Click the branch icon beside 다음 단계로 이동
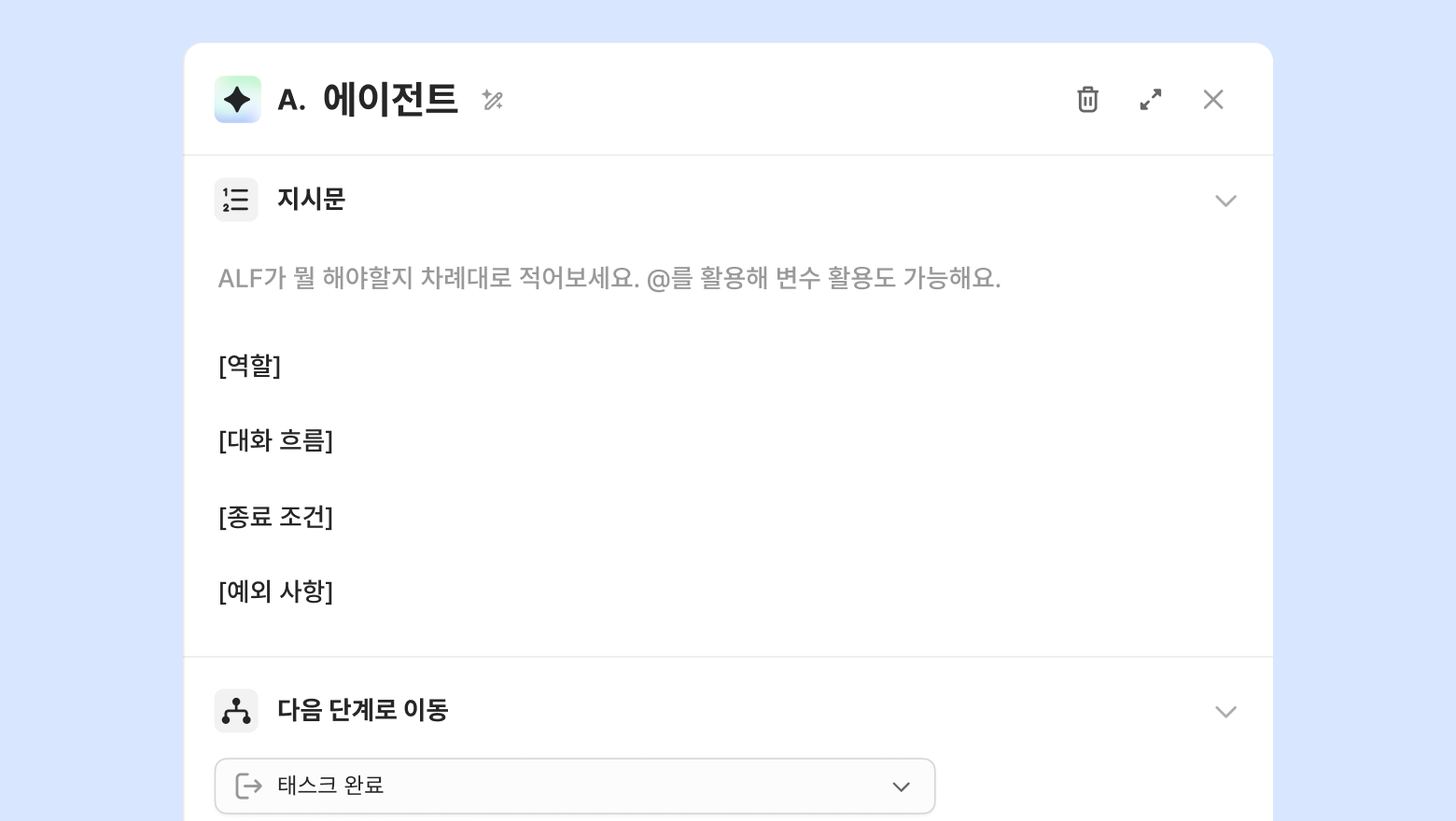 pos(236,711)
